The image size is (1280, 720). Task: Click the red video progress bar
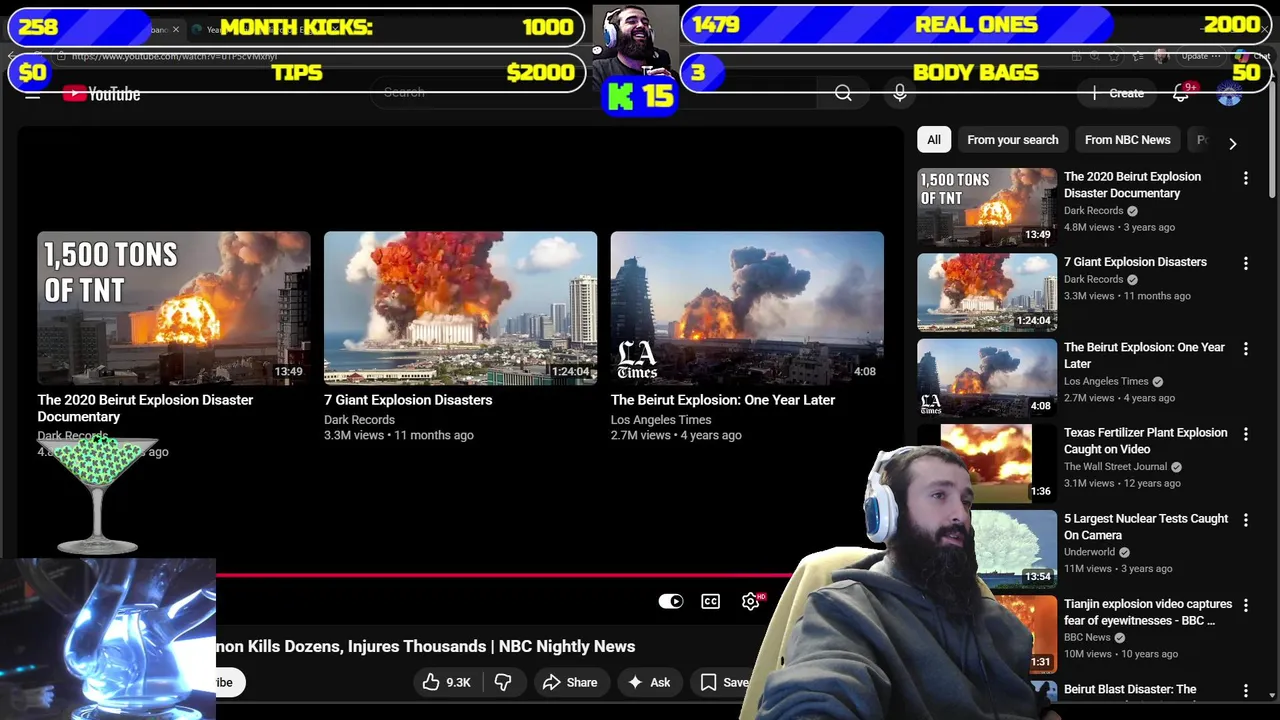(505, 575)
